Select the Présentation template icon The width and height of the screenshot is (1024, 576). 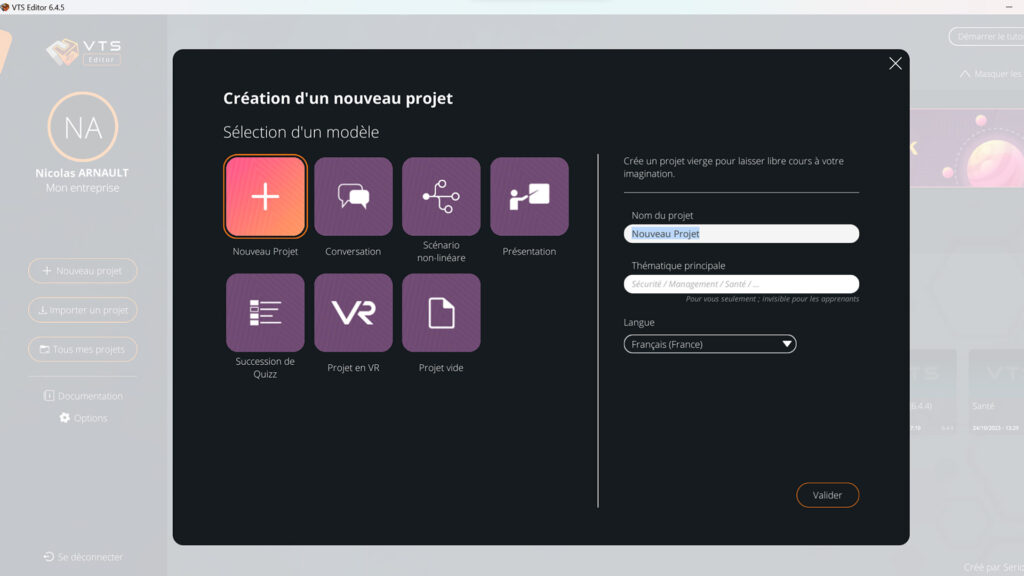529,196
